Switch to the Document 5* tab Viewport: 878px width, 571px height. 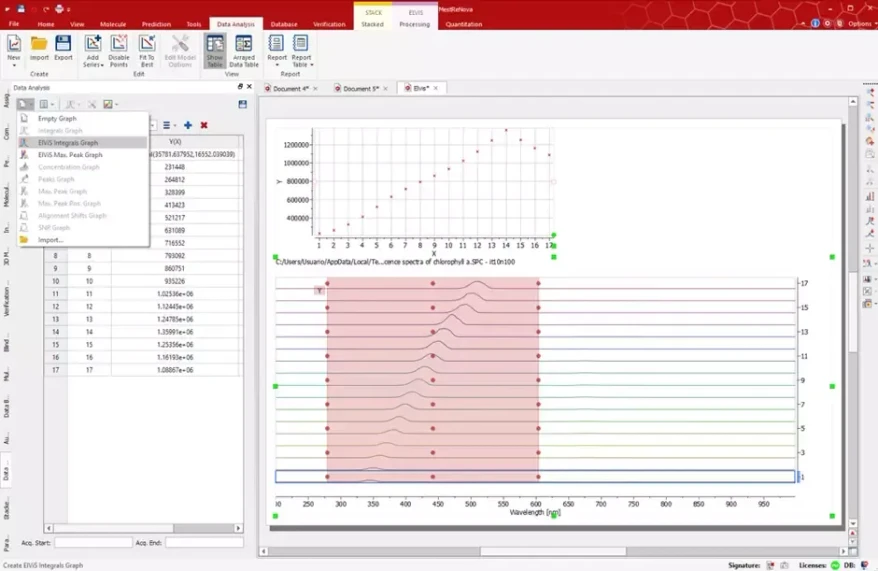coord(360,88)
